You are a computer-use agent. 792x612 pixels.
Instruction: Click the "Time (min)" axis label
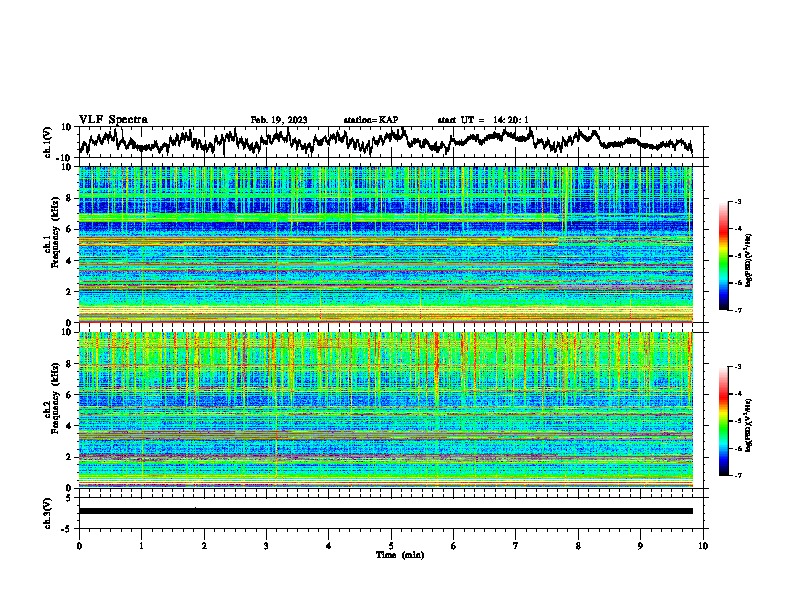(400, 555)
